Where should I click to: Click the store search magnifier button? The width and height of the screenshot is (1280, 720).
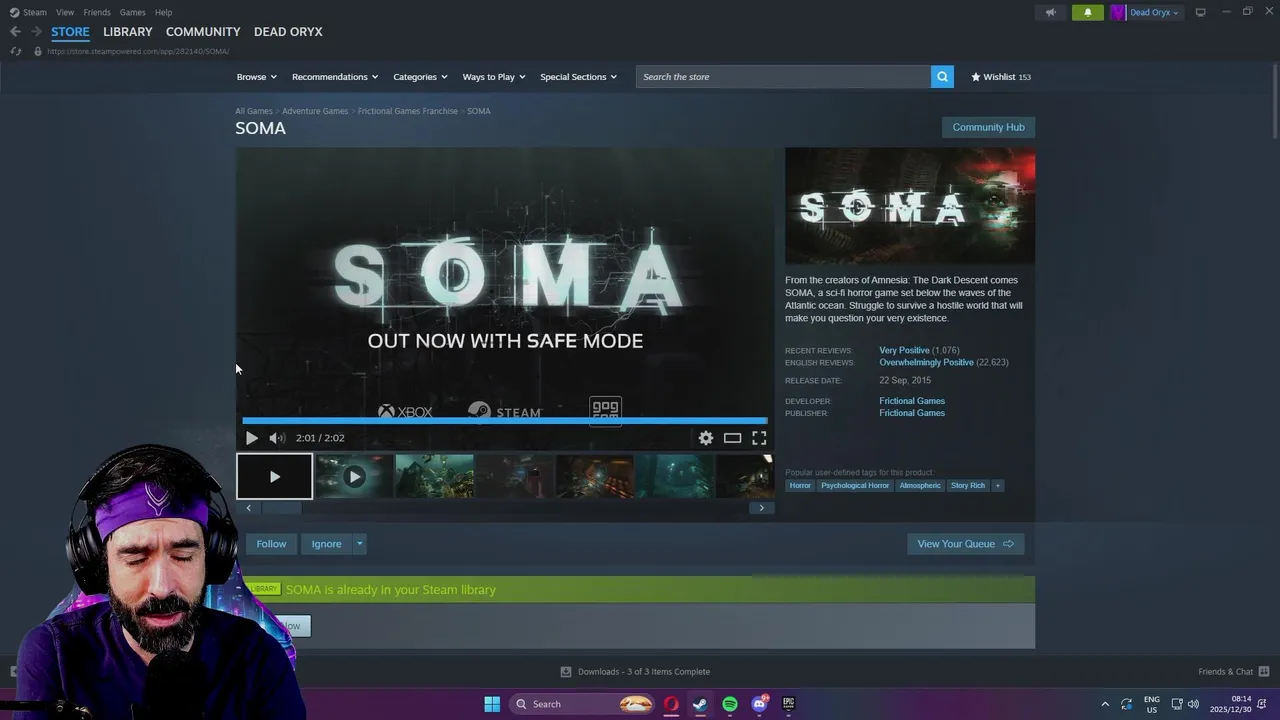(942, 77)
